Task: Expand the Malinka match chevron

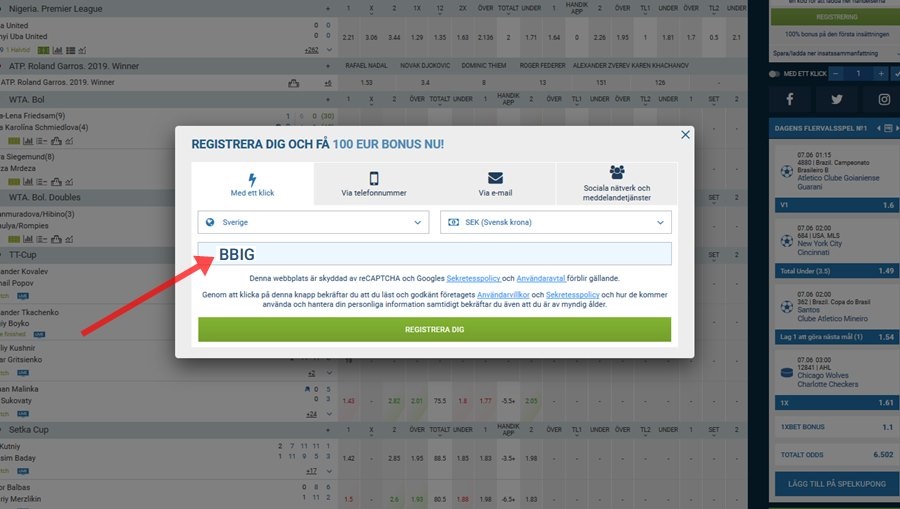Action: 329,414
